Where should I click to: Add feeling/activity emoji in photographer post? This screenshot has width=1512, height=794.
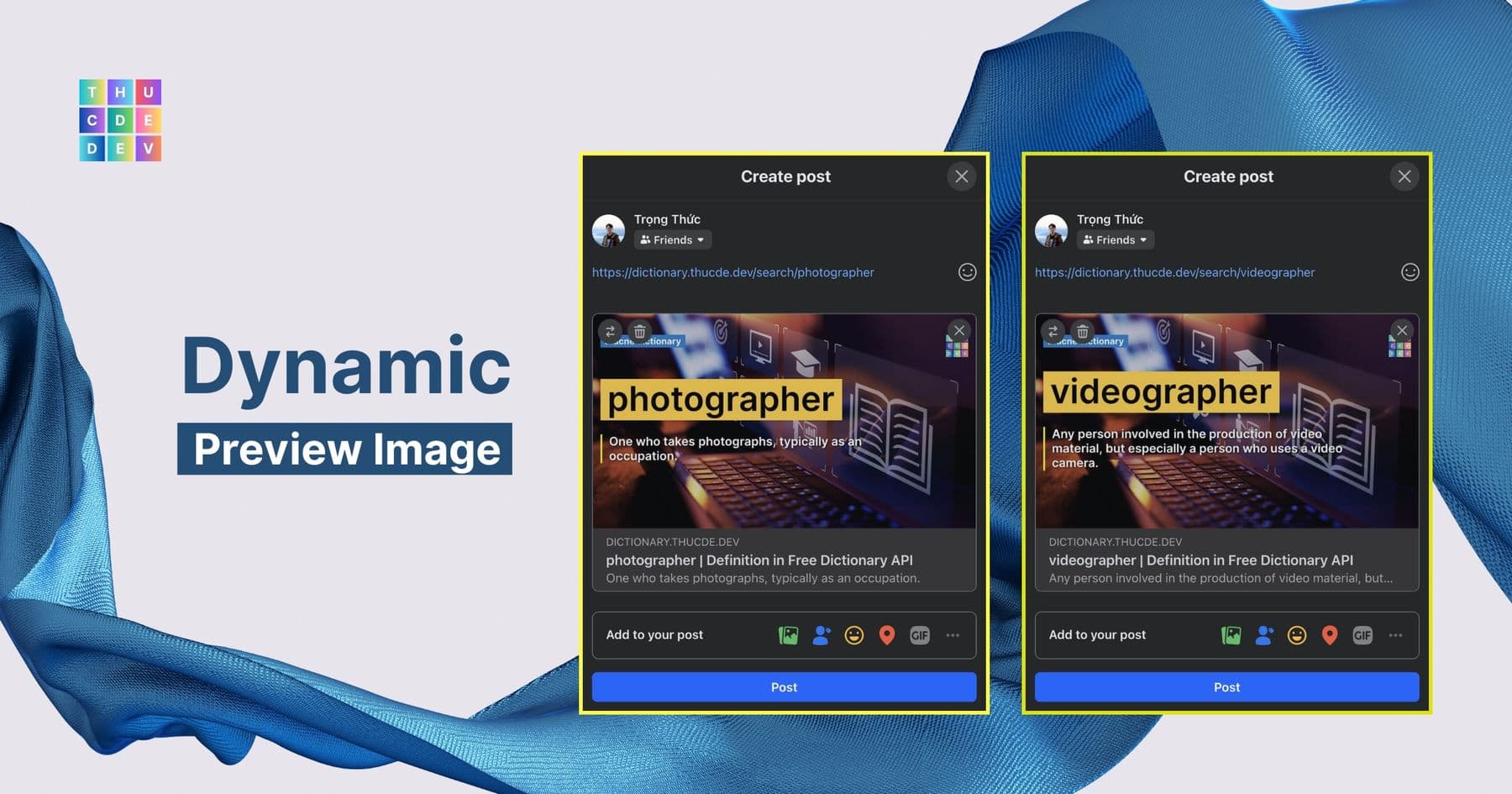(854, 635)
